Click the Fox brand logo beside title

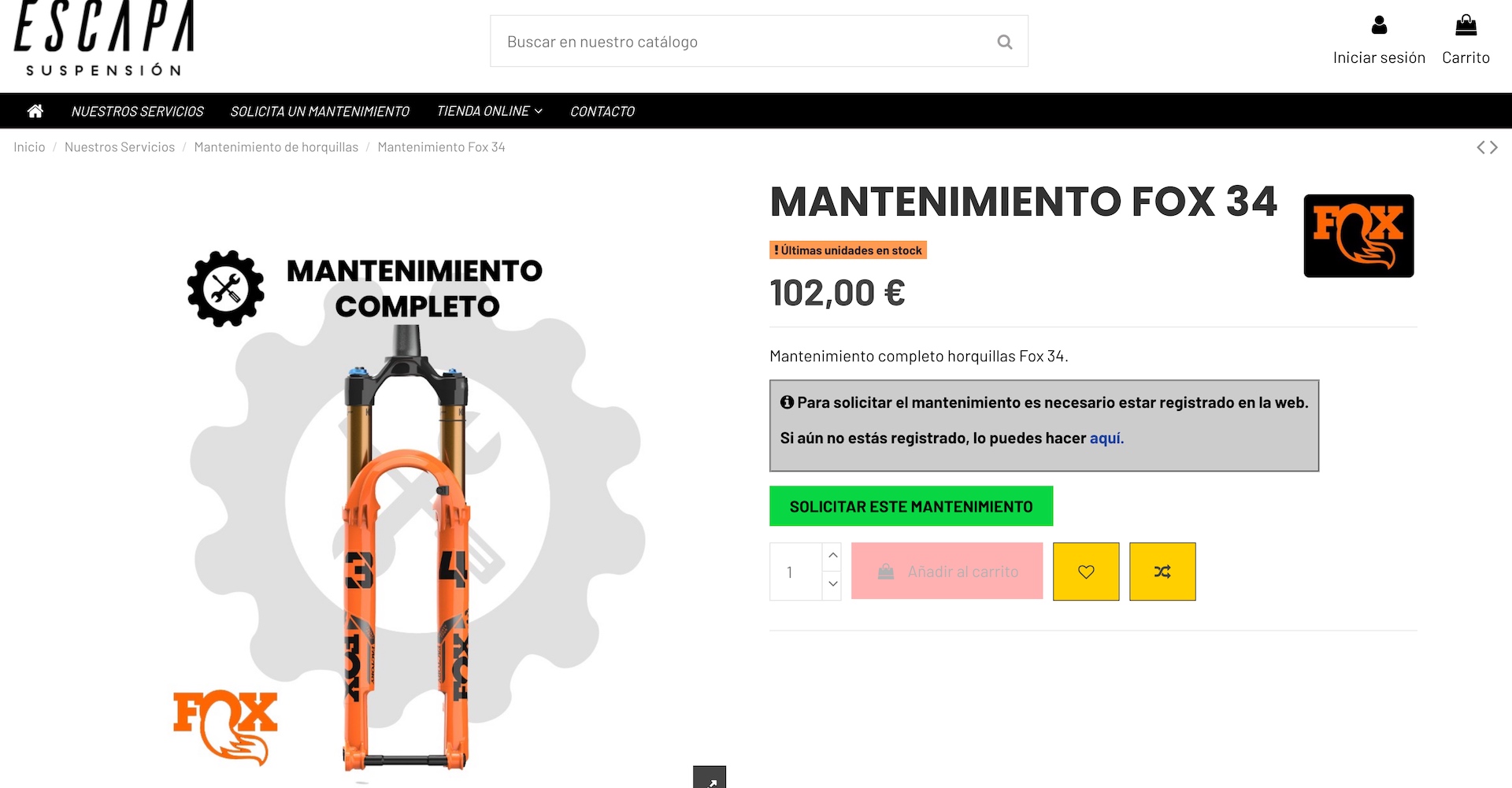click(x=1358, y=235)
